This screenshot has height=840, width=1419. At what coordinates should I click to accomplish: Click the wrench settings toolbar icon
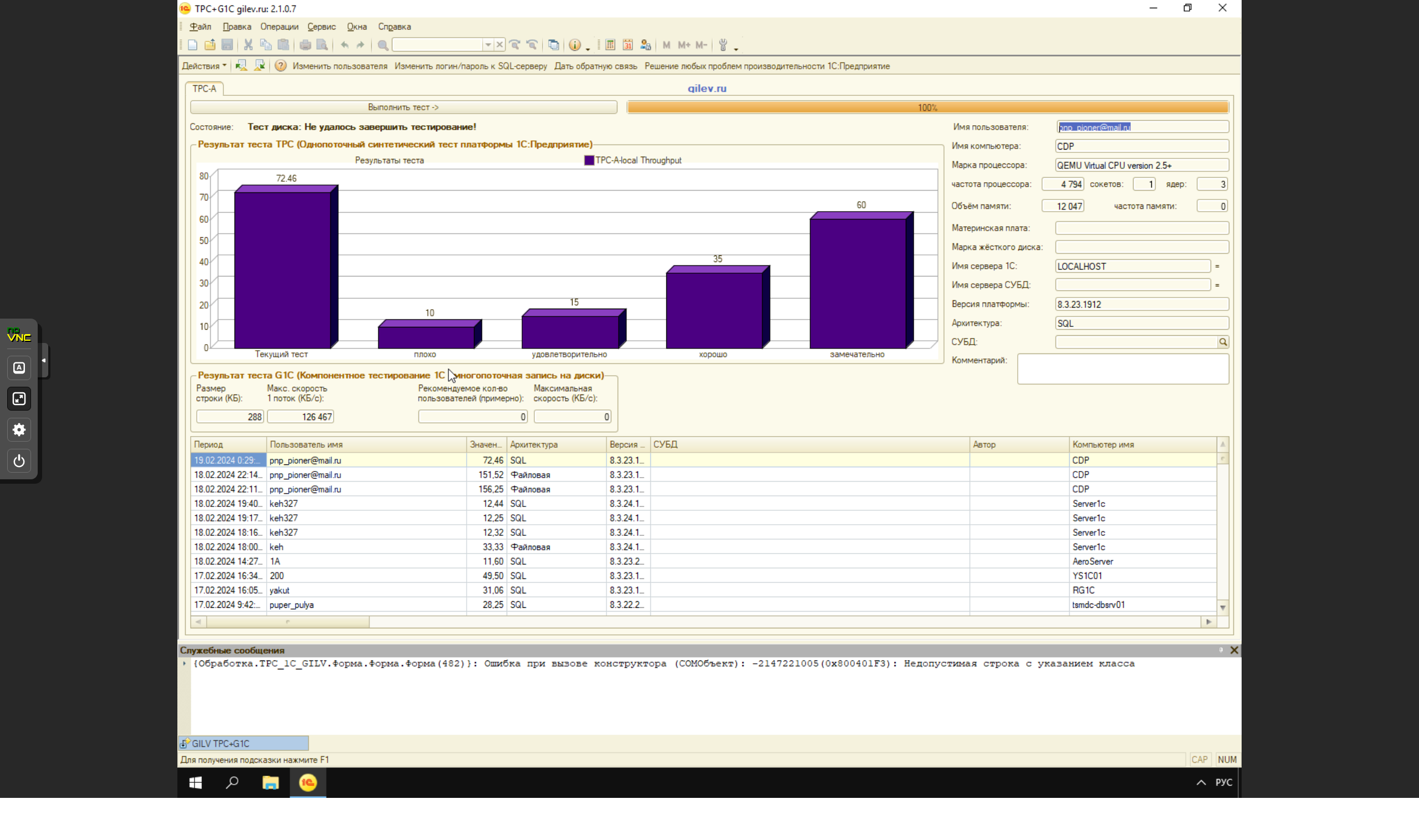pos(722,45)
